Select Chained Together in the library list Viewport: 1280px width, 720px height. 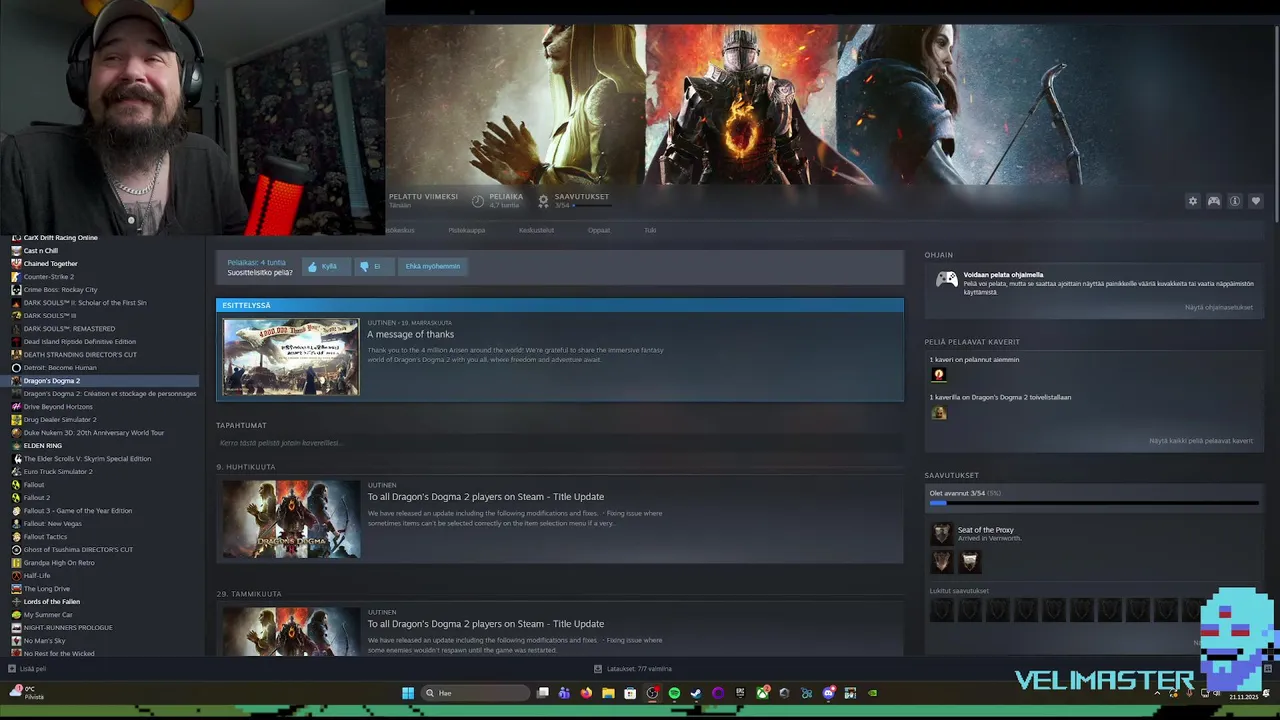click(50, 264)
